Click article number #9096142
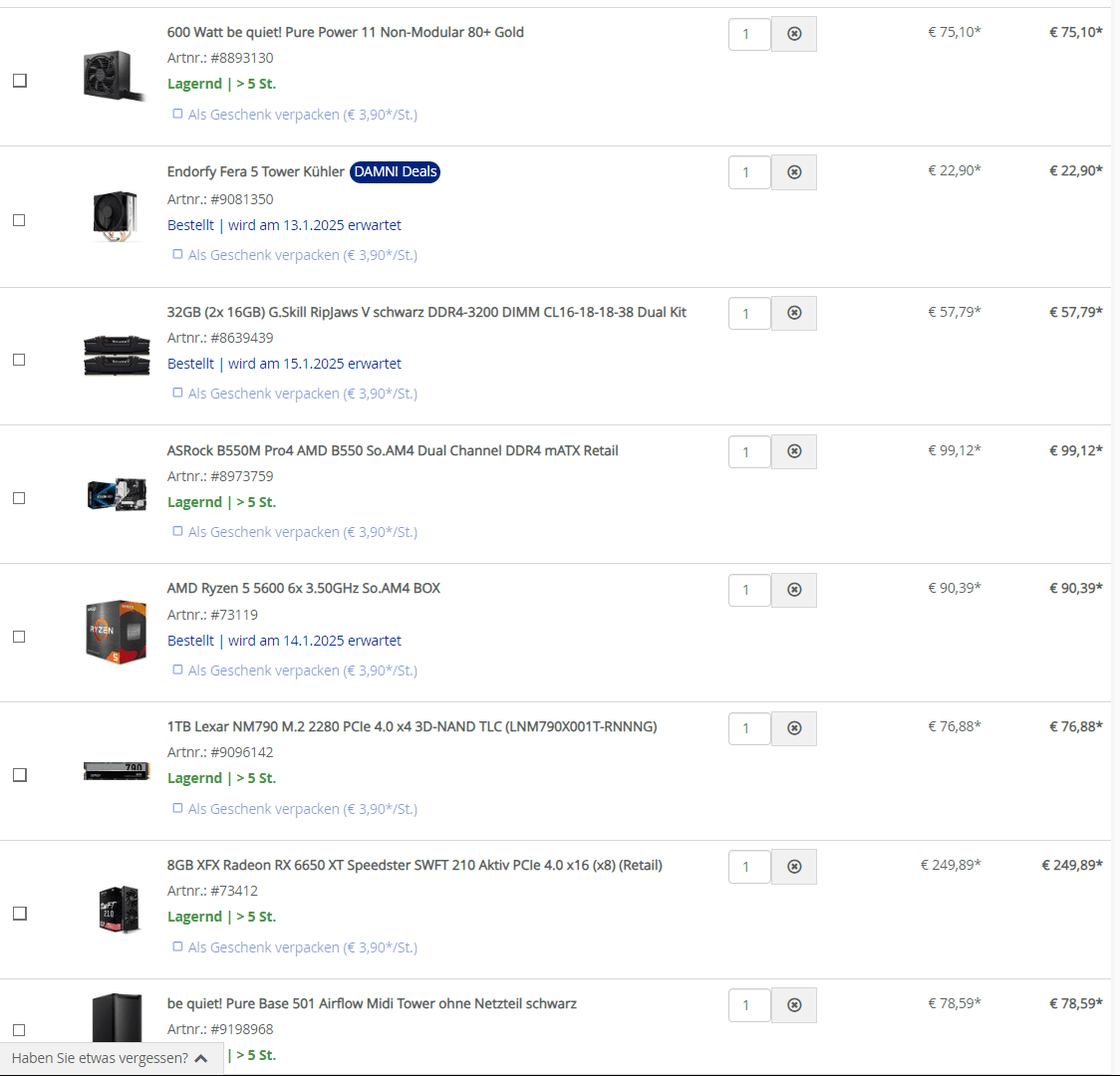 click(241, 752)
